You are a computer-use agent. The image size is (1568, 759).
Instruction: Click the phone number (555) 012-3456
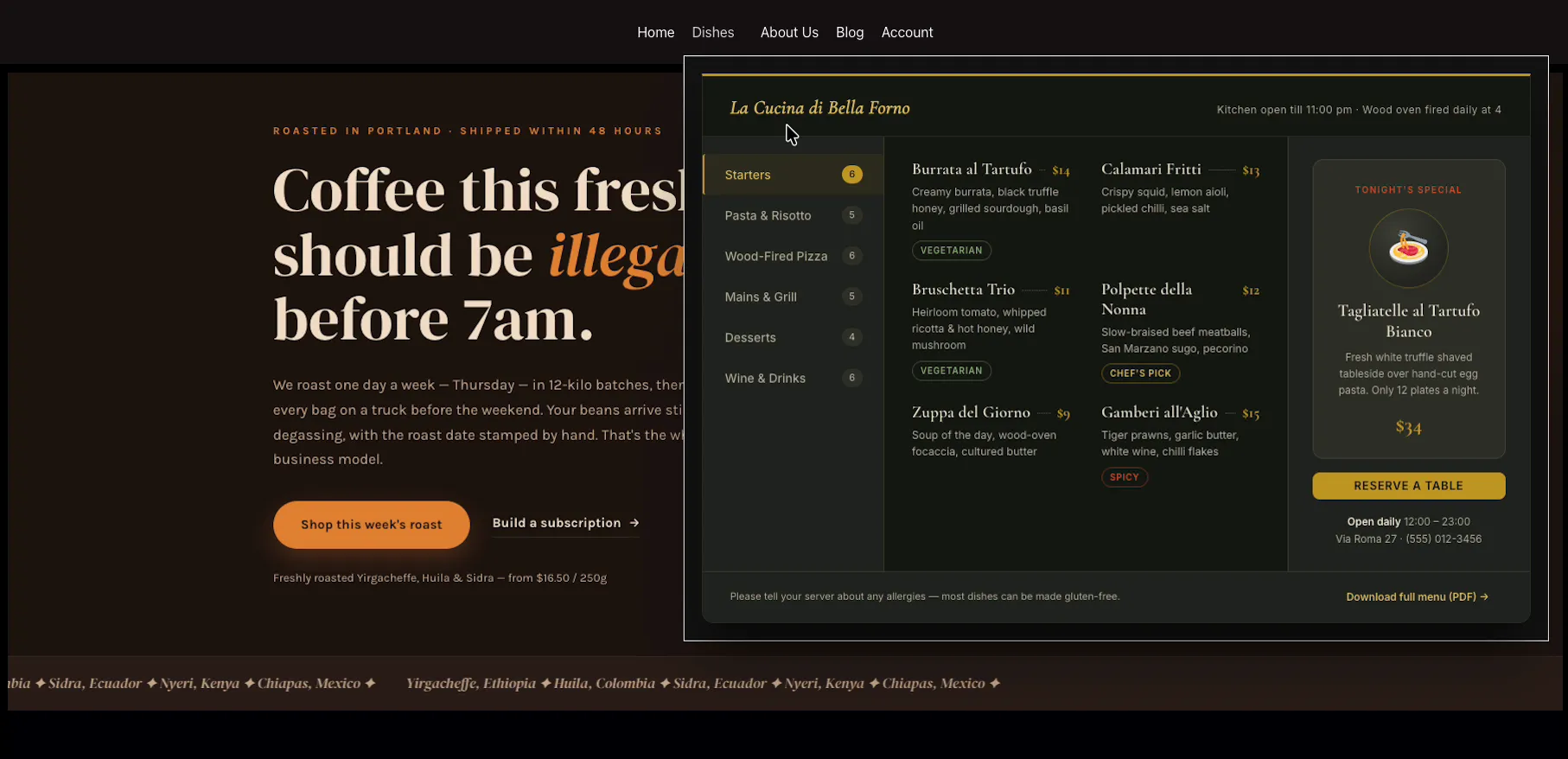[x=1444, y=539]
